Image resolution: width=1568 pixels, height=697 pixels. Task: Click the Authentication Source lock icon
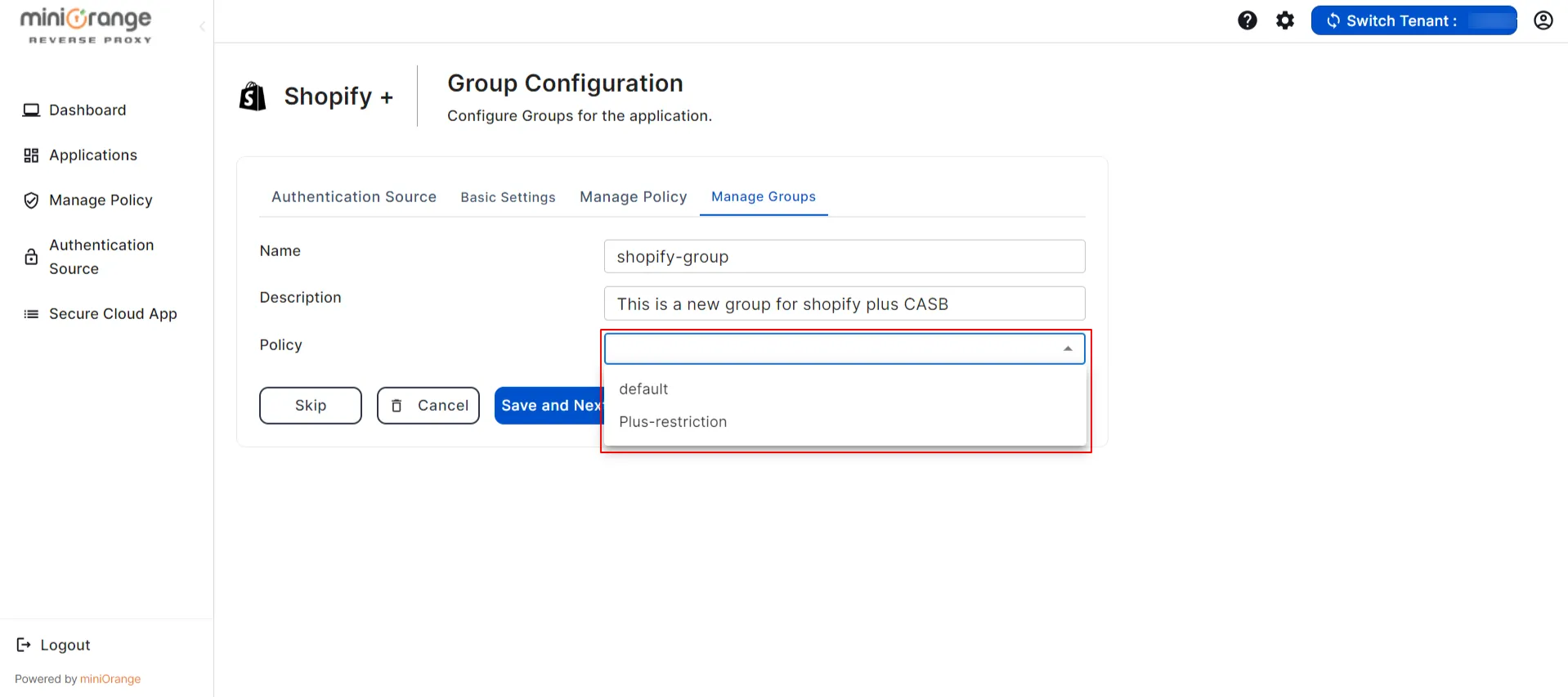[x=30, y=256]
